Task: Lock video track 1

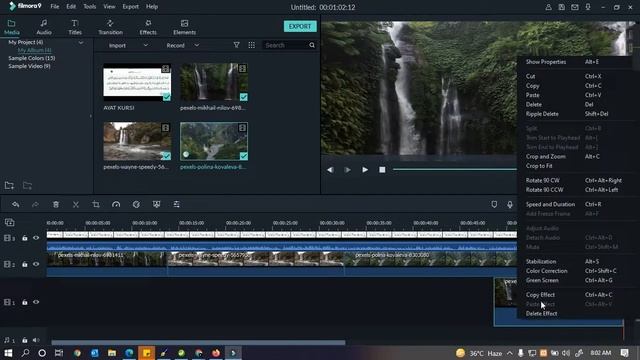Action: pos(24,302)
